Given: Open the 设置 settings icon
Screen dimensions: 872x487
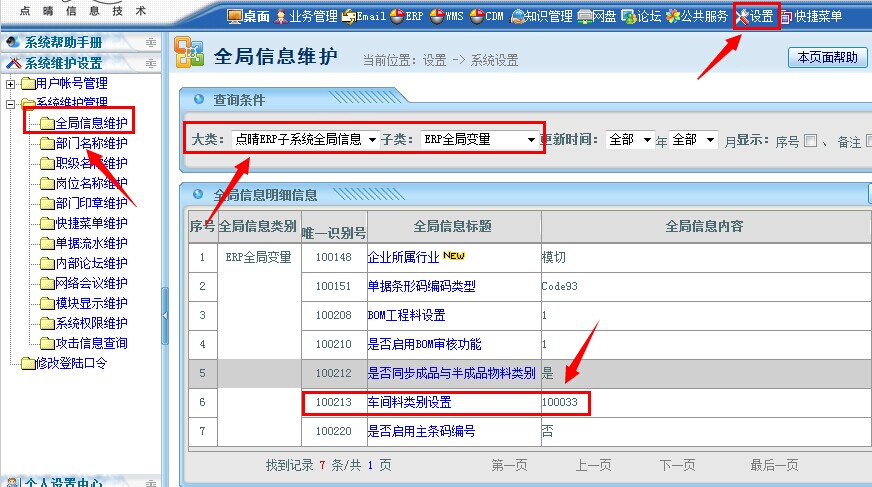Looking at the screenshot, I should [742, 17].
